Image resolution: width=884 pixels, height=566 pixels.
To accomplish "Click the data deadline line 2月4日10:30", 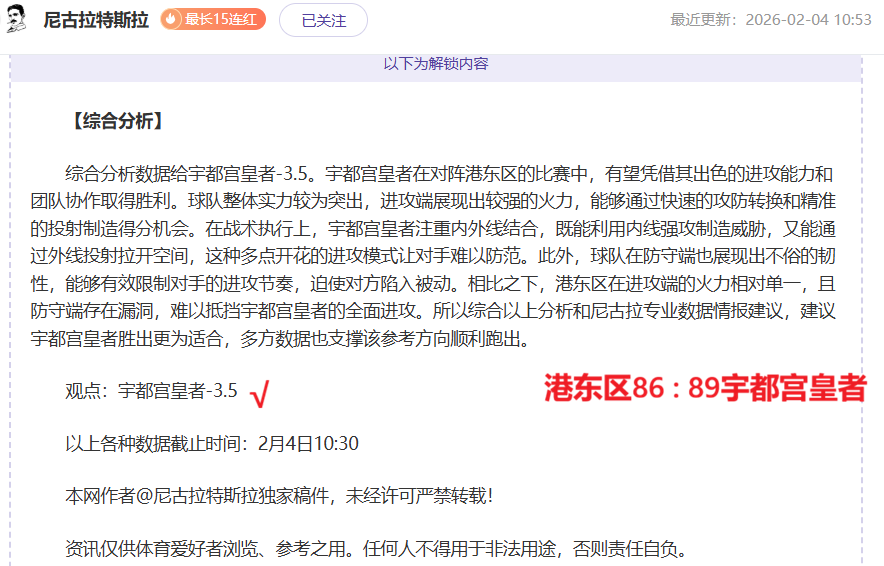I will pyautogui.click(x=212, y=443).
